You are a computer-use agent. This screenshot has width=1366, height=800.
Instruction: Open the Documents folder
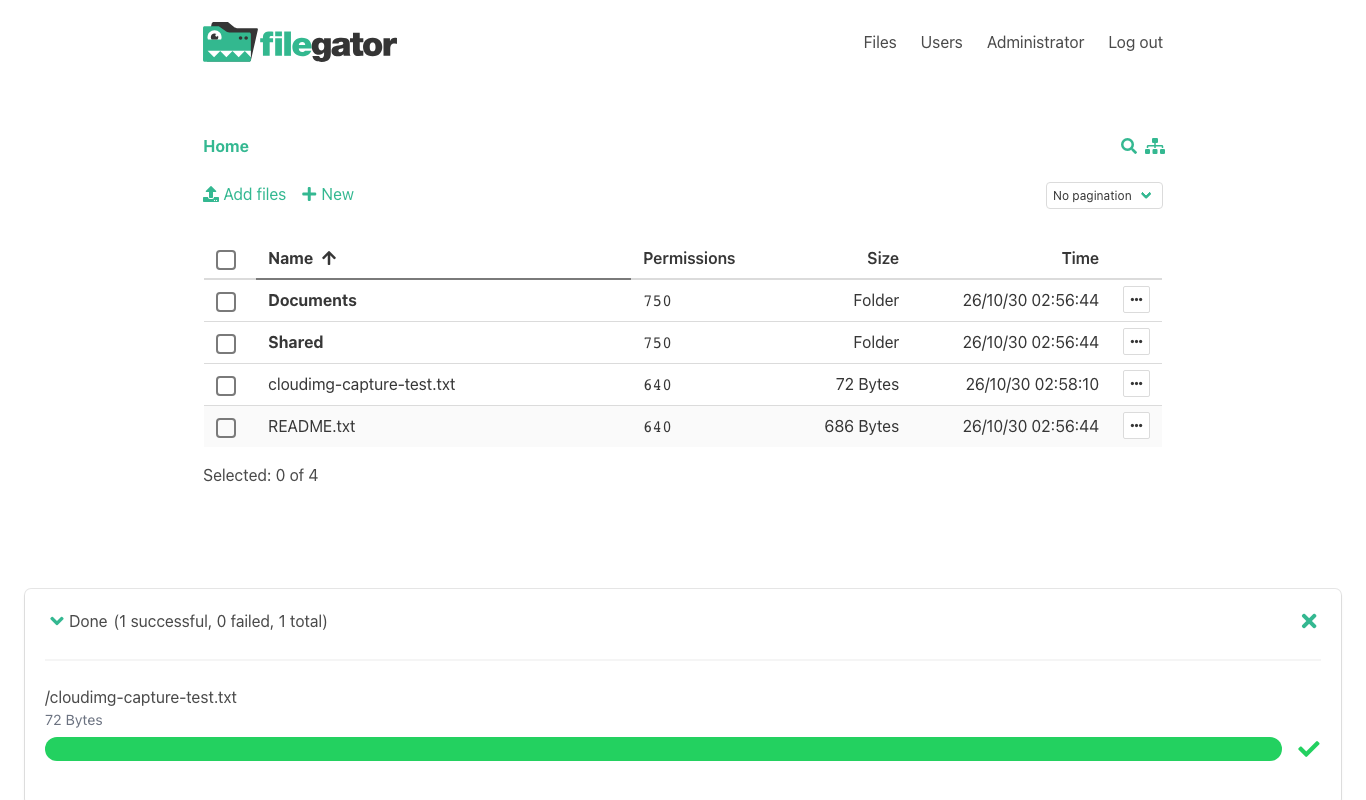[312, 300]
